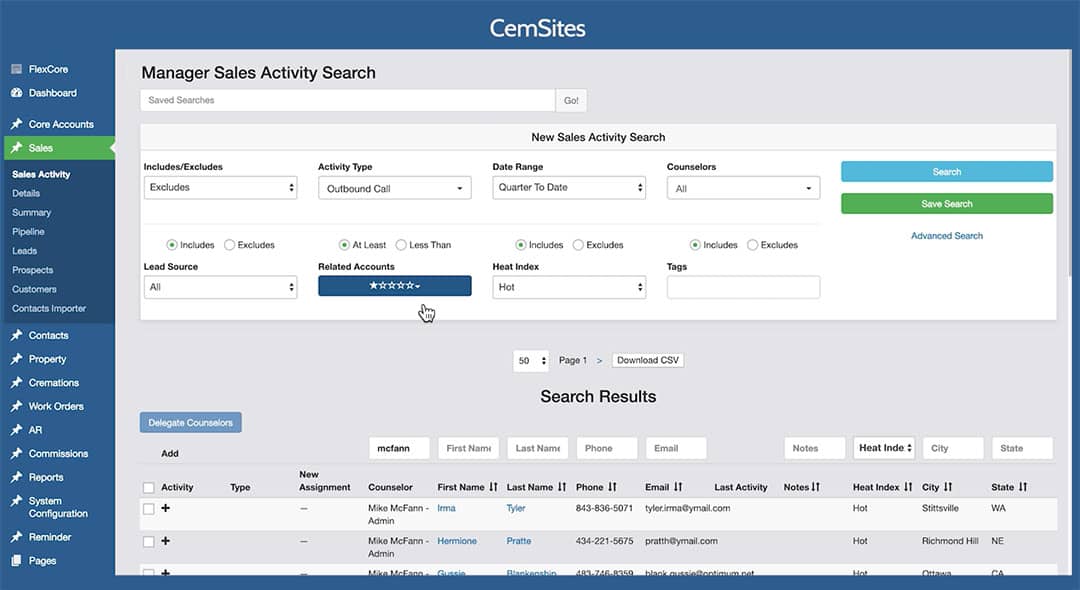Click the Reports pin icon
This screenshot has height=590, width=1080.
tap(17, 477)
